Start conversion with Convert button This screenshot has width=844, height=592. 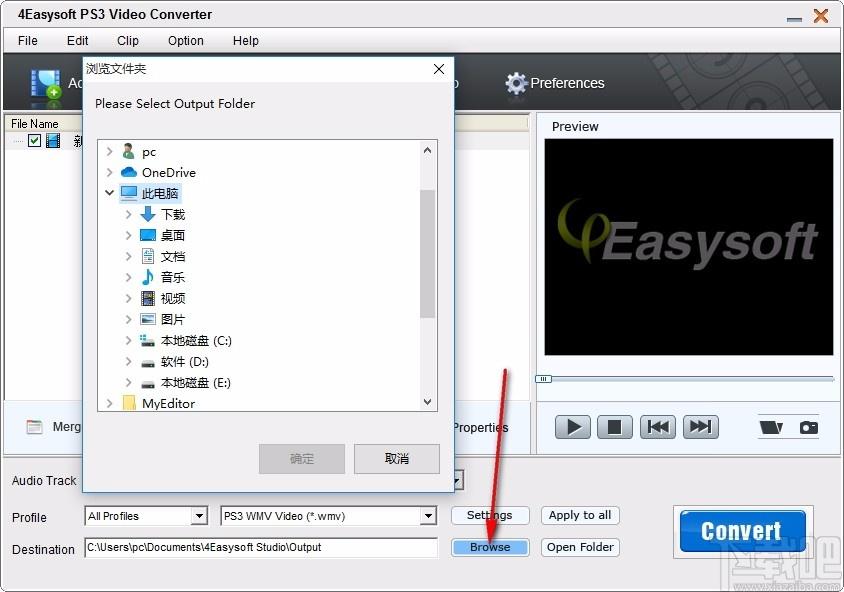tap(742, 531)
